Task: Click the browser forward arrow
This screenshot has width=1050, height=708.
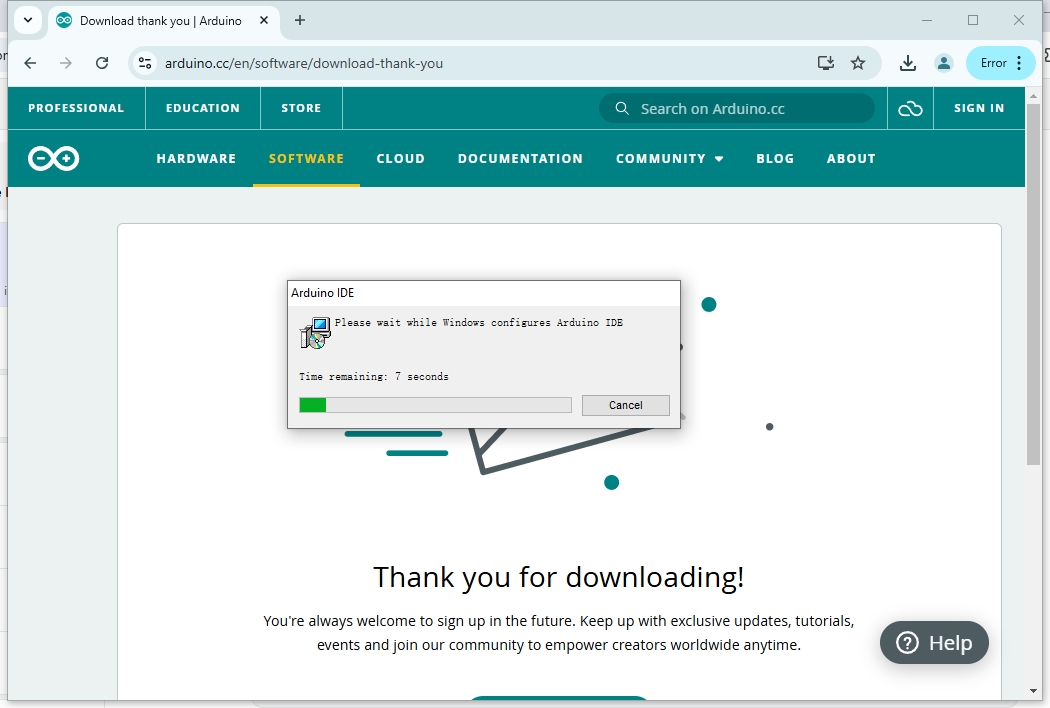Action: click(x=66, y=63)
